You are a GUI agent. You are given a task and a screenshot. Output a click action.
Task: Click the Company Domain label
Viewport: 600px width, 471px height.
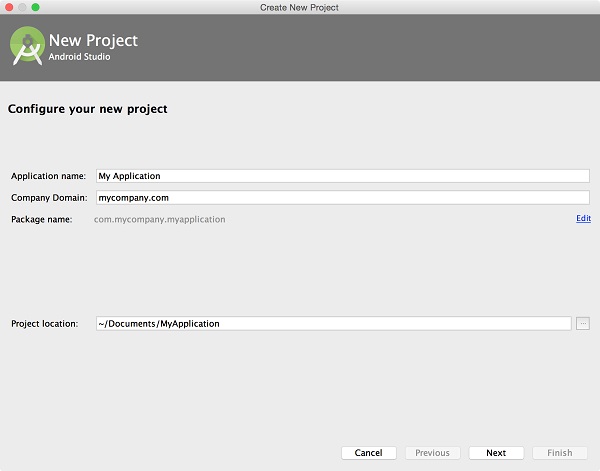click(49, 198)
